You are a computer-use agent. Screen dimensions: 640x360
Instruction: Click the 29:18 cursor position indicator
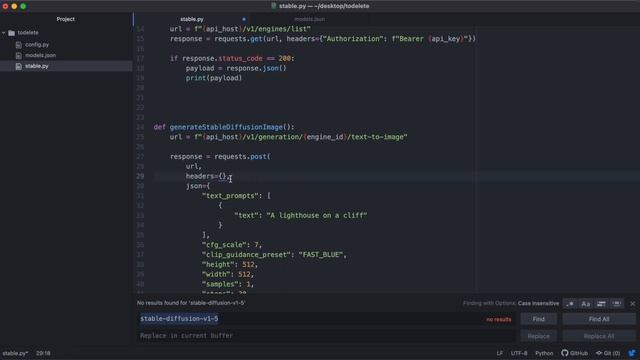point(43,353)
